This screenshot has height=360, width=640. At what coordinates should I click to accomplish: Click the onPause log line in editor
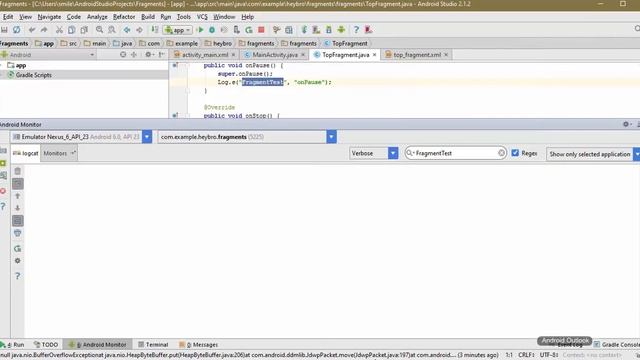[274, 82]
